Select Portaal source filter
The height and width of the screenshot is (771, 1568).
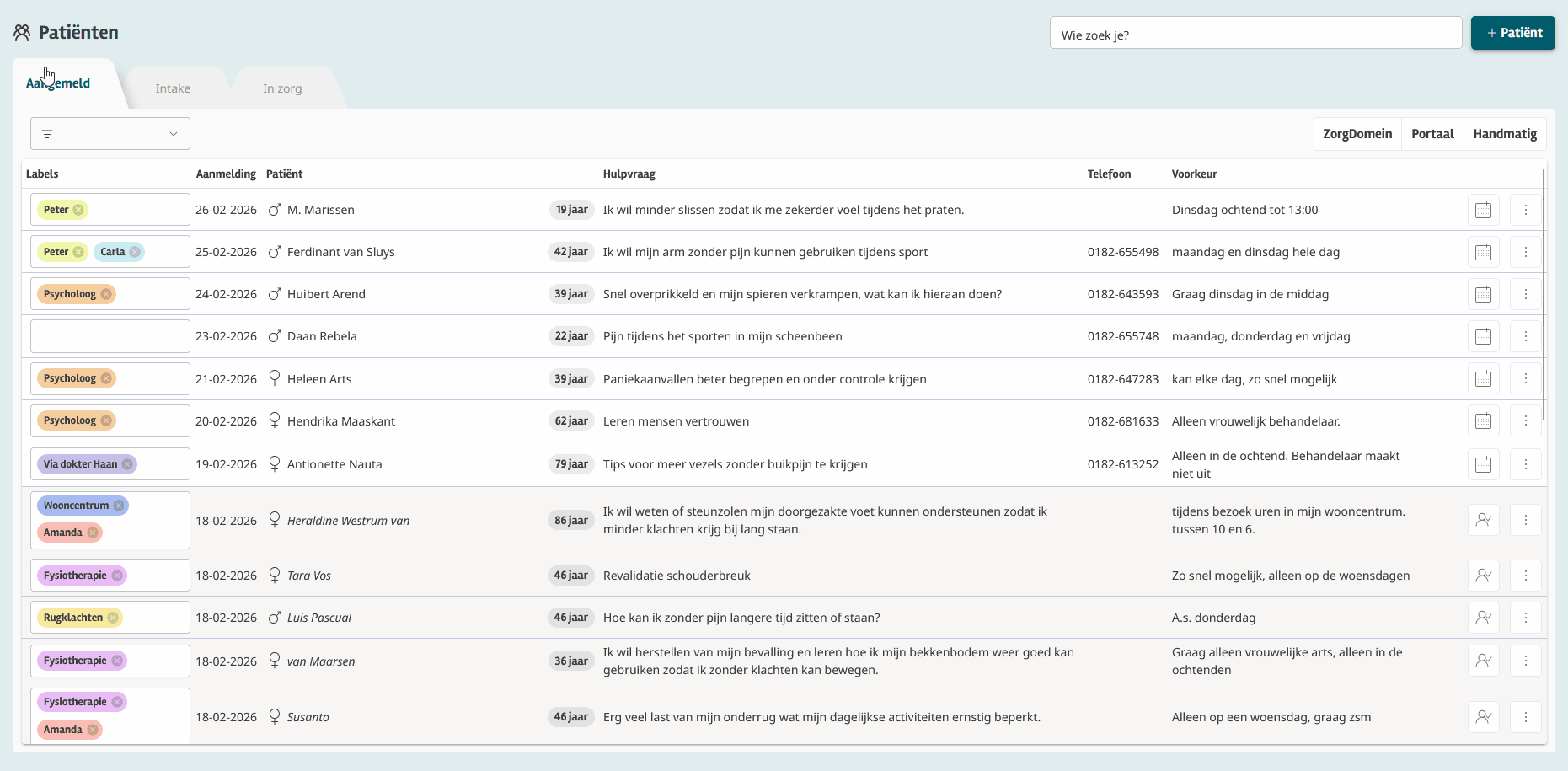1432,134
